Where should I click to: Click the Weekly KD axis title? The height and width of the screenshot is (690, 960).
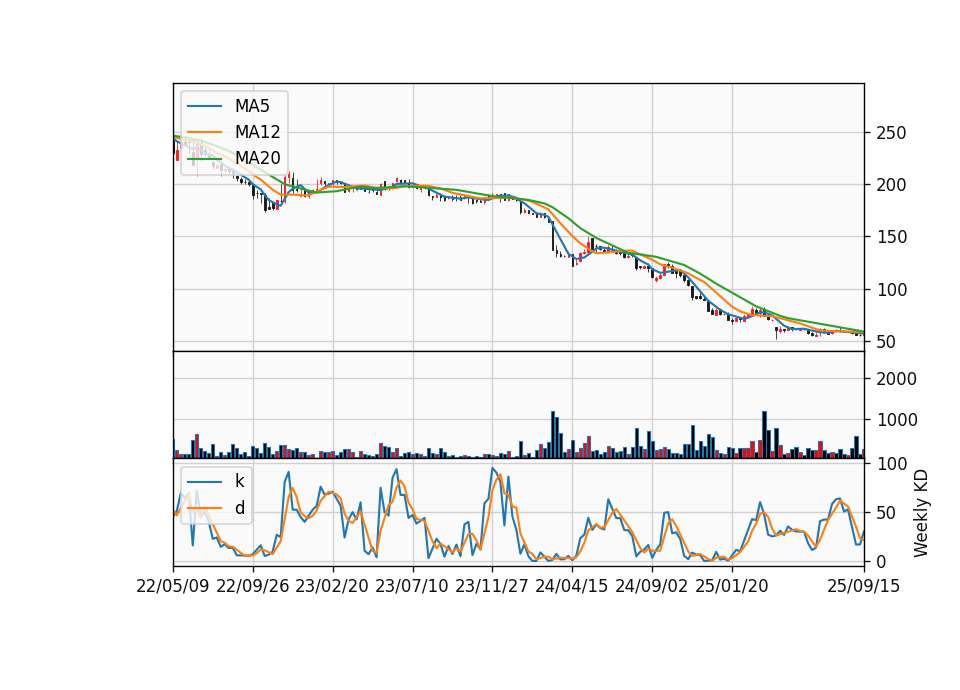pos(921,514)
